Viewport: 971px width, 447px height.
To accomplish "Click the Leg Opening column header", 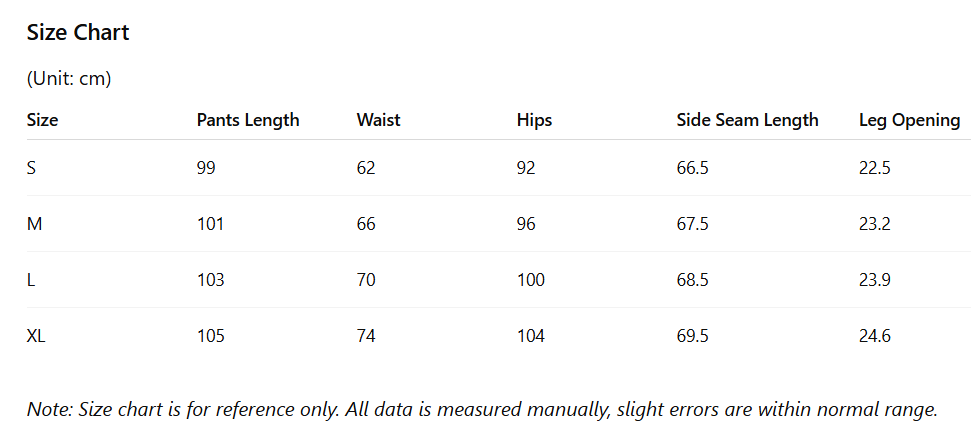I will tap(909, 120).
